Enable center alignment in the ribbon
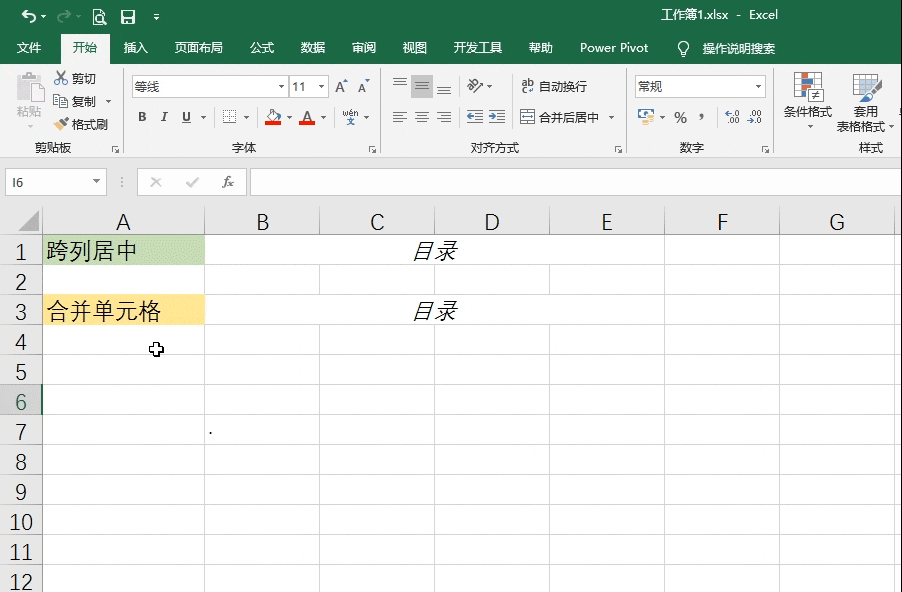902x592 pixels. (x=421, y=117)
